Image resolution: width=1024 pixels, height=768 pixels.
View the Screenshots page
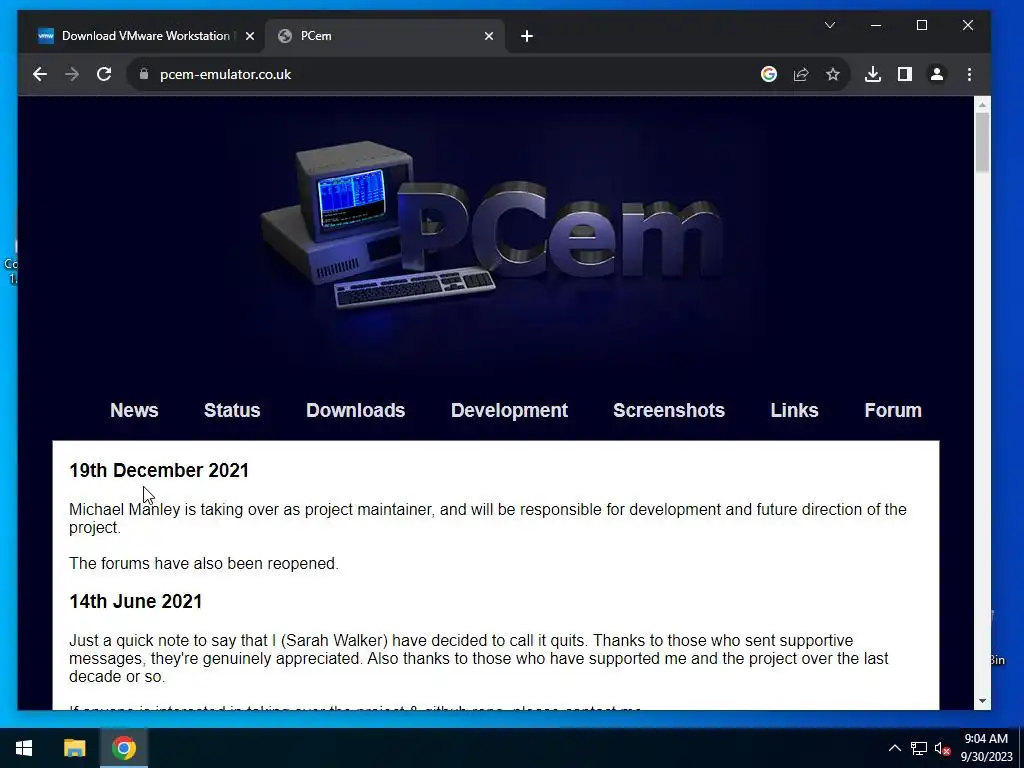point(669,410)
